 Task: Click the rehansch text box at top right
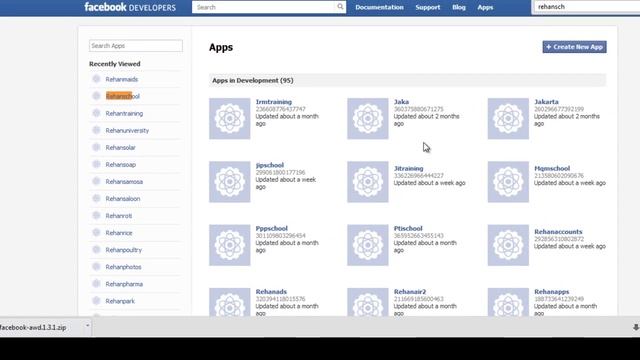click(587, 7)
